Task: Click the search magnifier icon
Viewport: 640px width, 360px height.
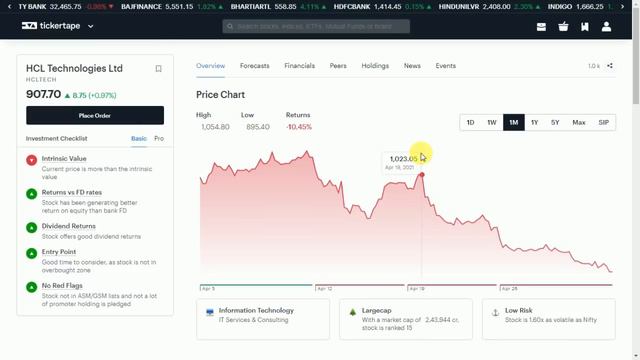Action: point(230,27)
